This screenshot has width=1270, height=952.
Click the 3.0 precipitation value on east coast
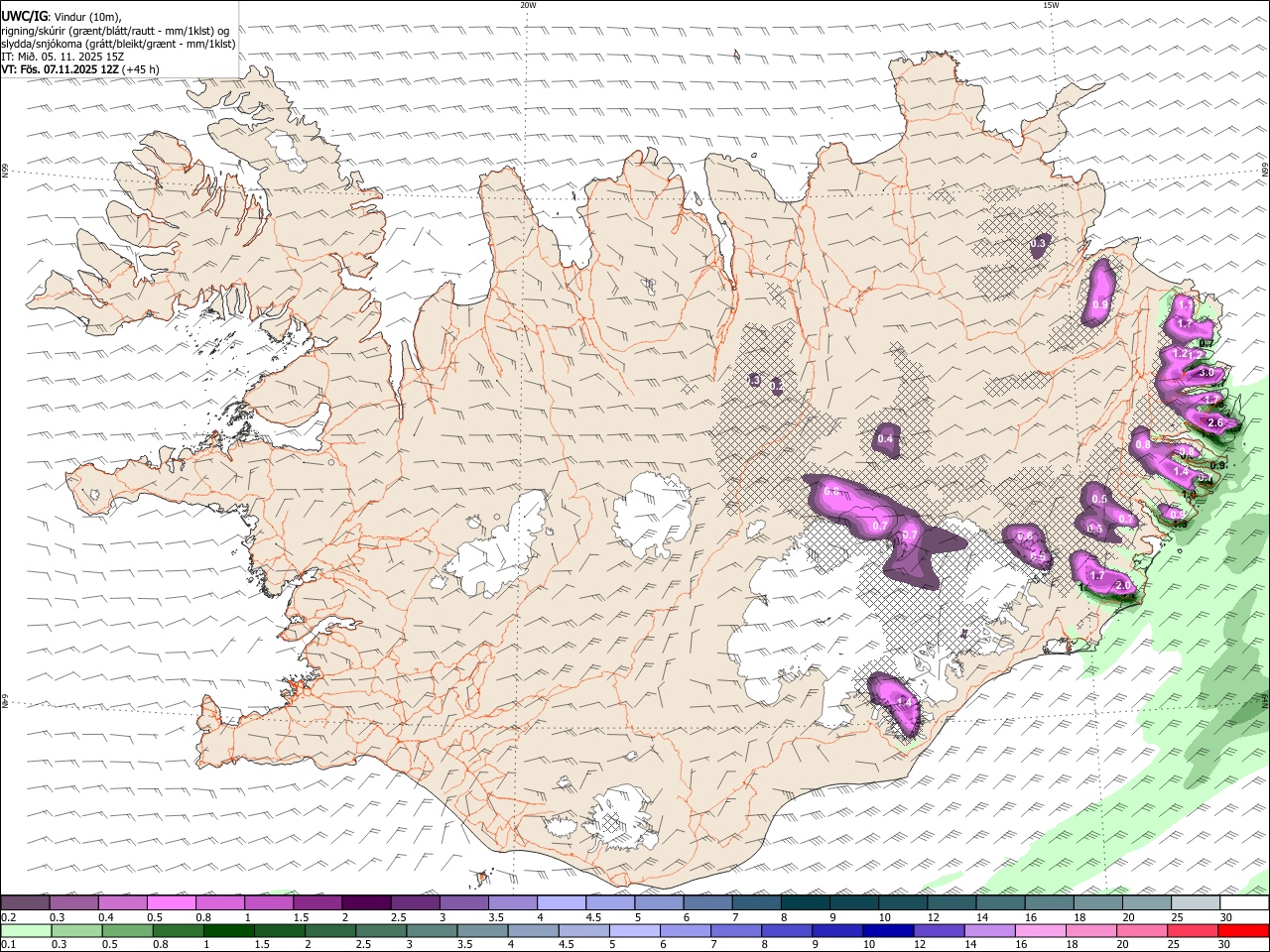1206,373
